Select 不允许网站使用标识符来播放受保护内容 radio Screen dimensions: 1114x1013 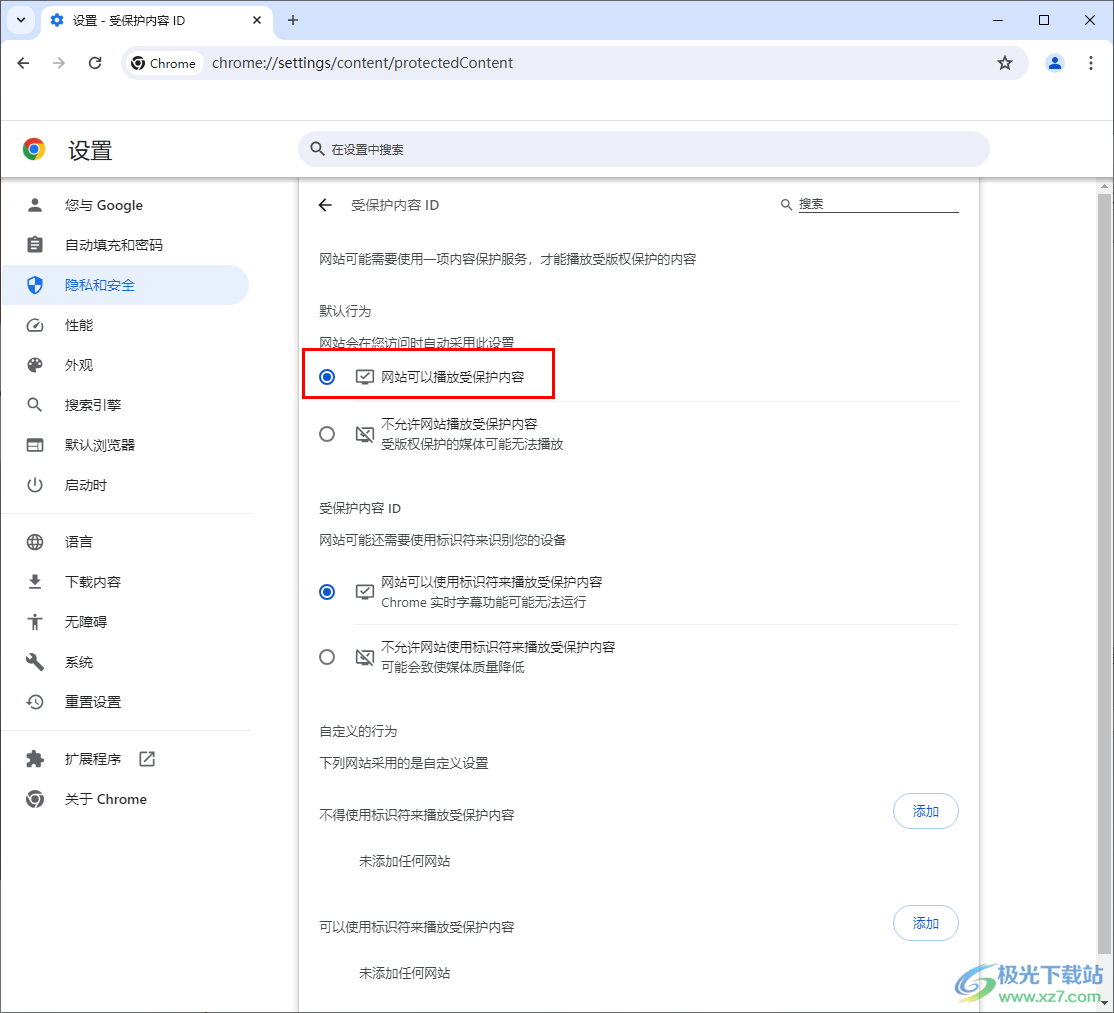[x=327, y=657]
